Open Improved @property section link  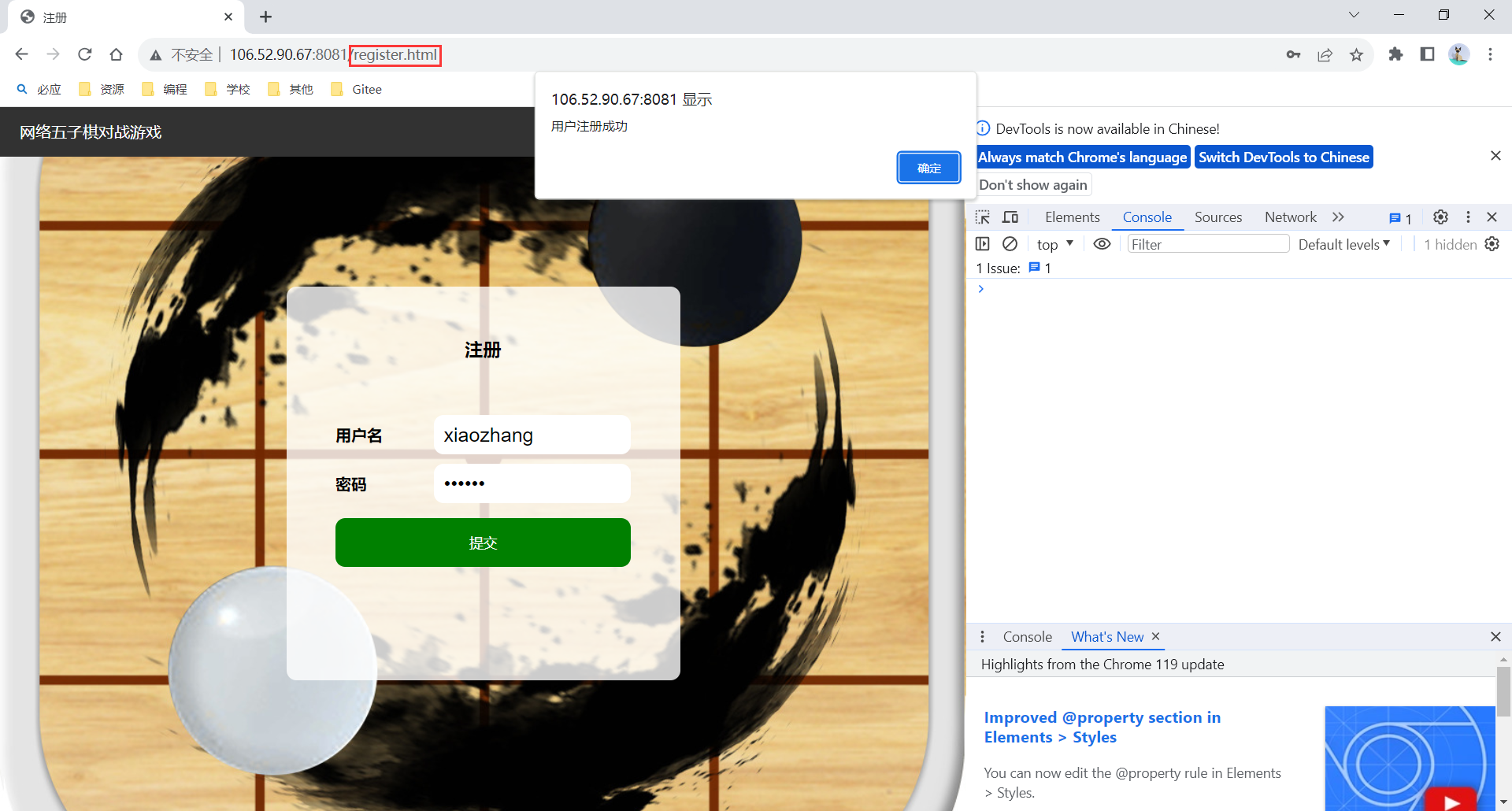point(1102,727)
